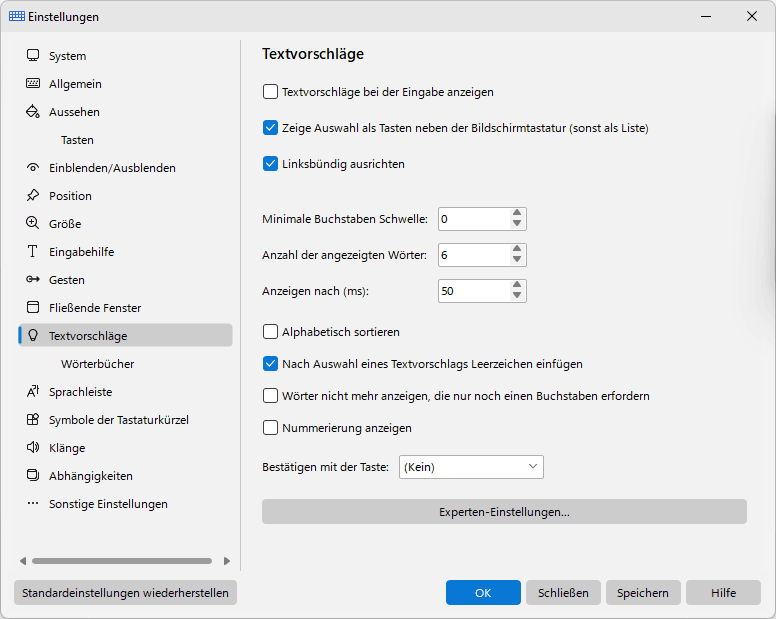
Task: Uncheck Zeige Auswahl als Tasten option
Action: point(270,128)
